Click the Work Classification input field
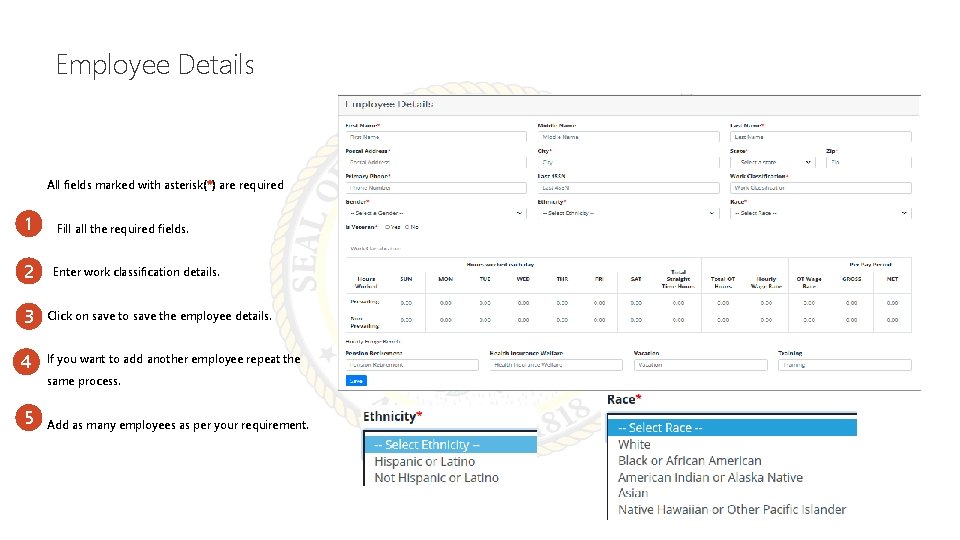Screen dimensions: 960x540 [x=820, y=188]
